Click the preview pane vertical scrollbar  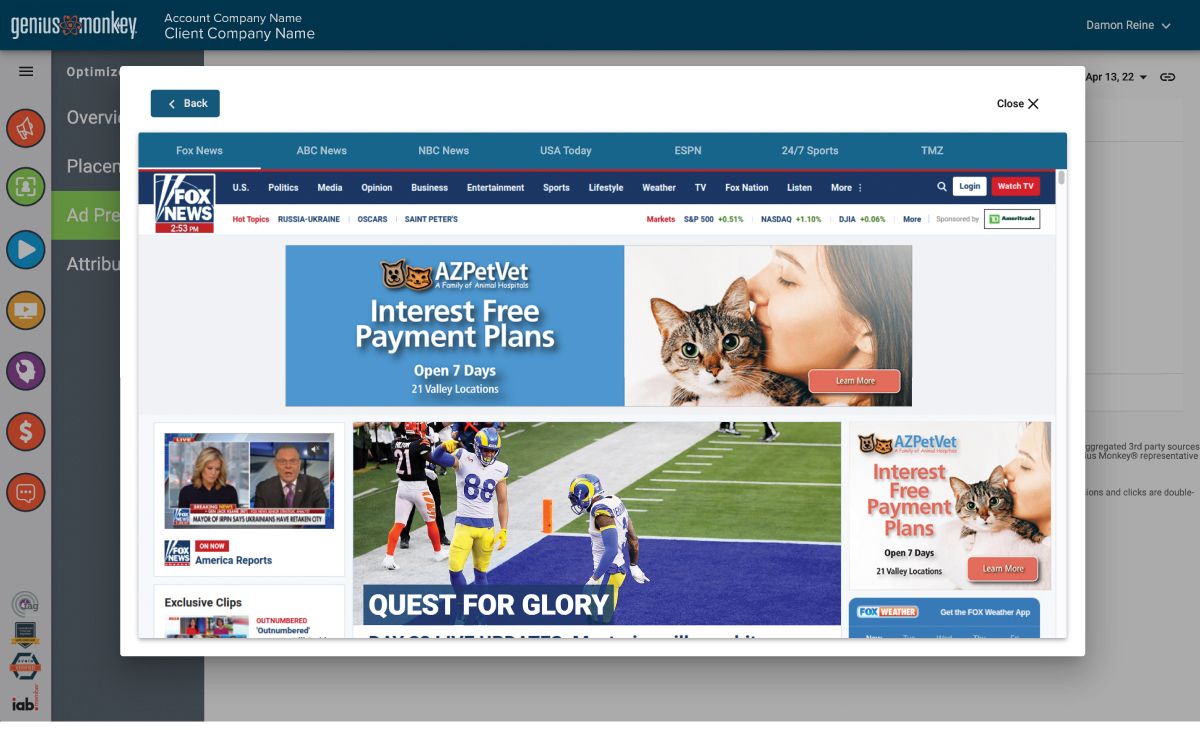pyautogui.click(x=1061, y=178)
